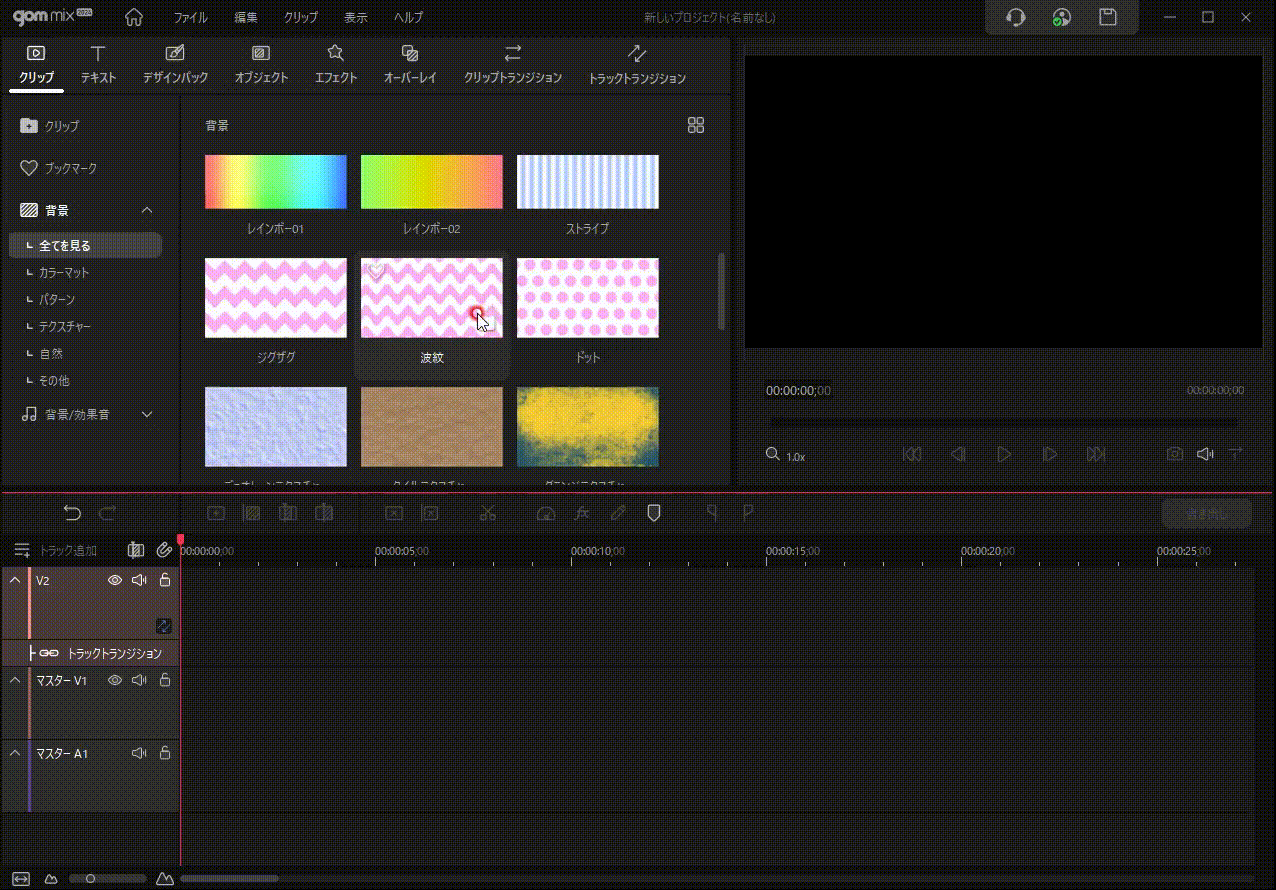Select the scissors split tool
1276x890 pixels.
488,513
